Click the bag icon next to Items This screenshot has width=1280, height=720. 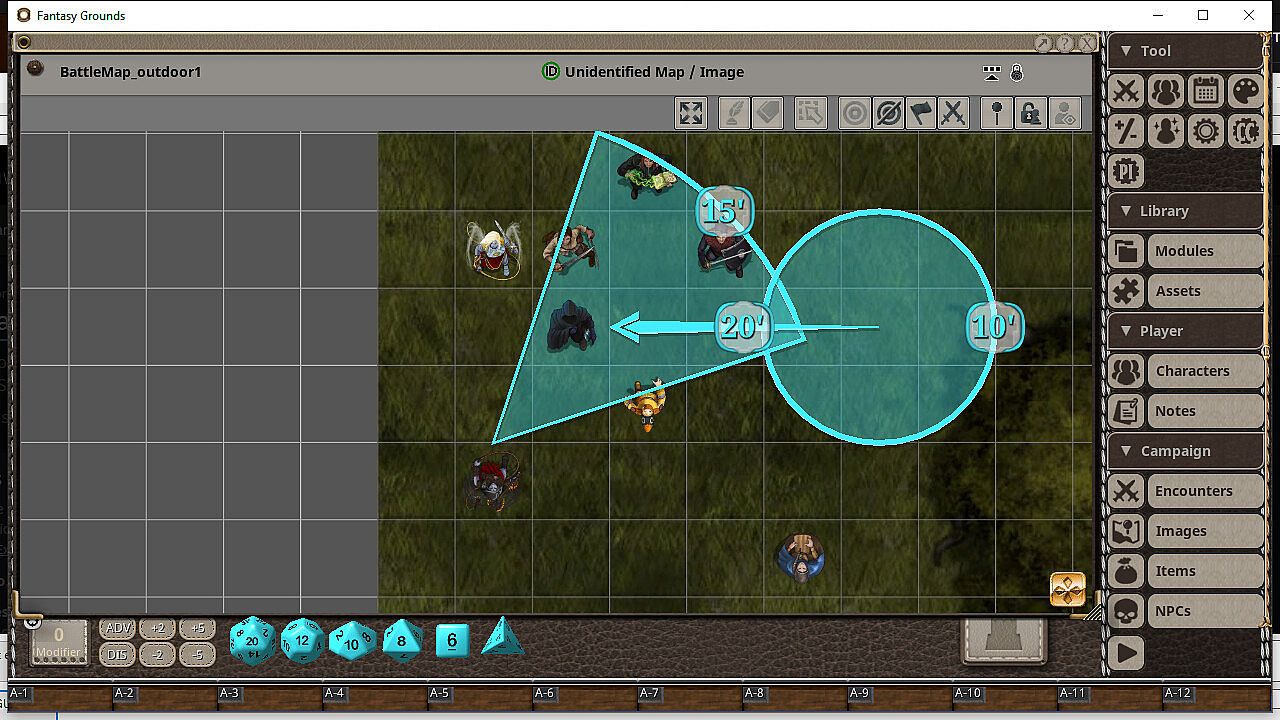1126,571
